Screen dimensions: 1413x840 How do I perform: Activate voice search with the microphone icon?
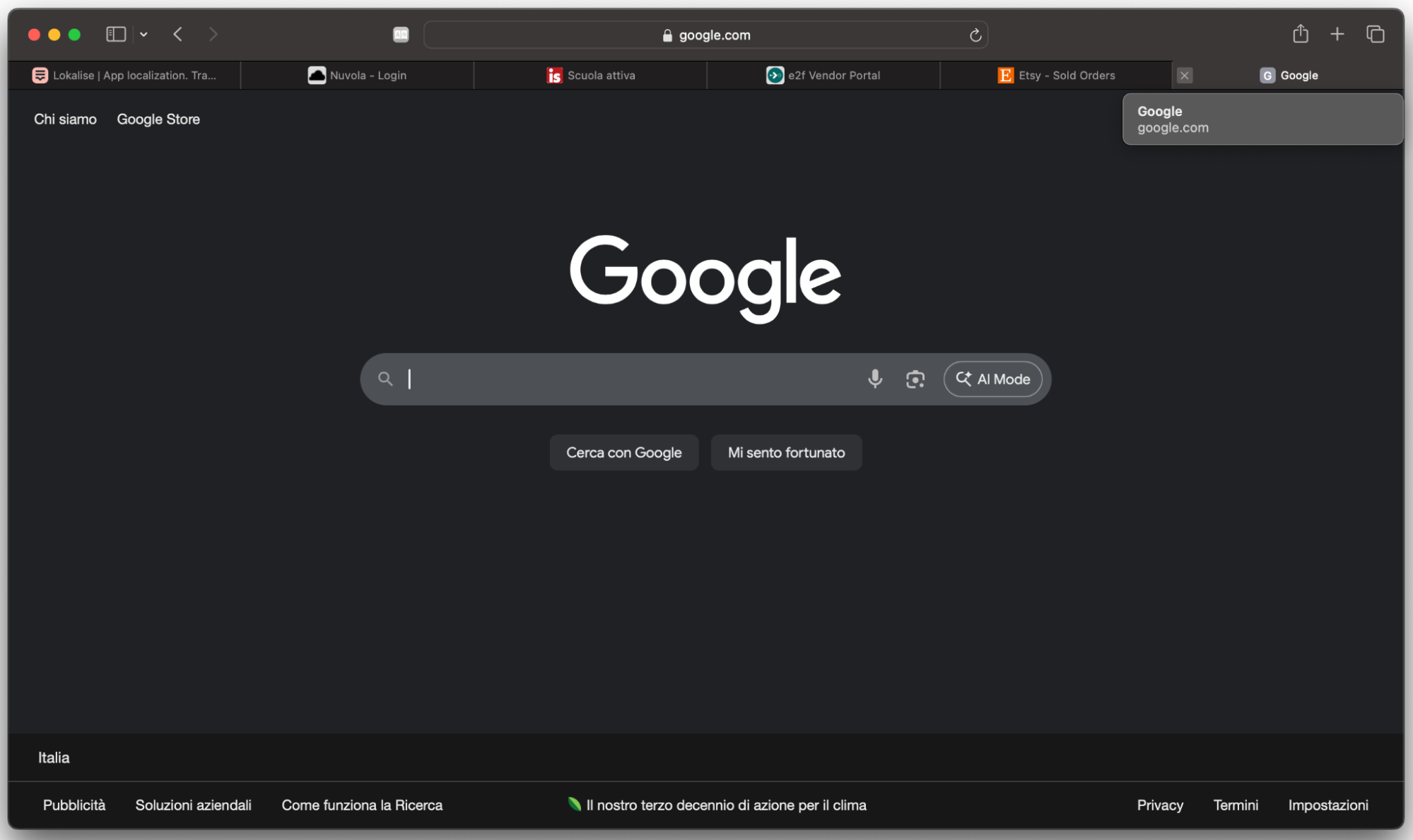pos(875,379)
